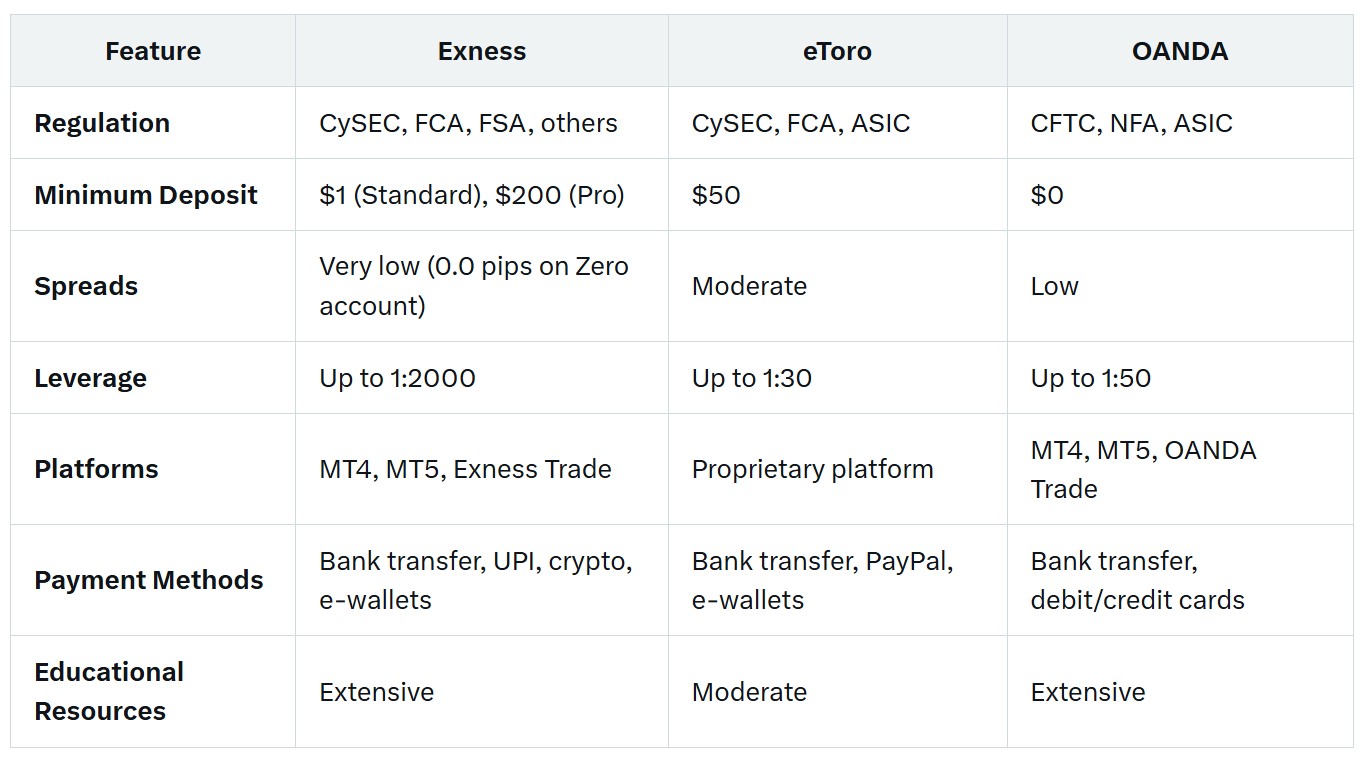The image size is (1366, 762).
Task: Select the Platforms row label
Action: (96, 469)
